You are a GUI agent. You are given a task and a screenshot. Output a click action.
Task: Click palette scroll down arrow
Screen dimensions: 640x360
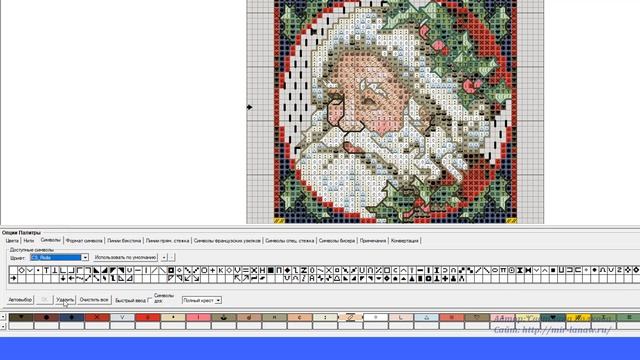pos(3,326)
